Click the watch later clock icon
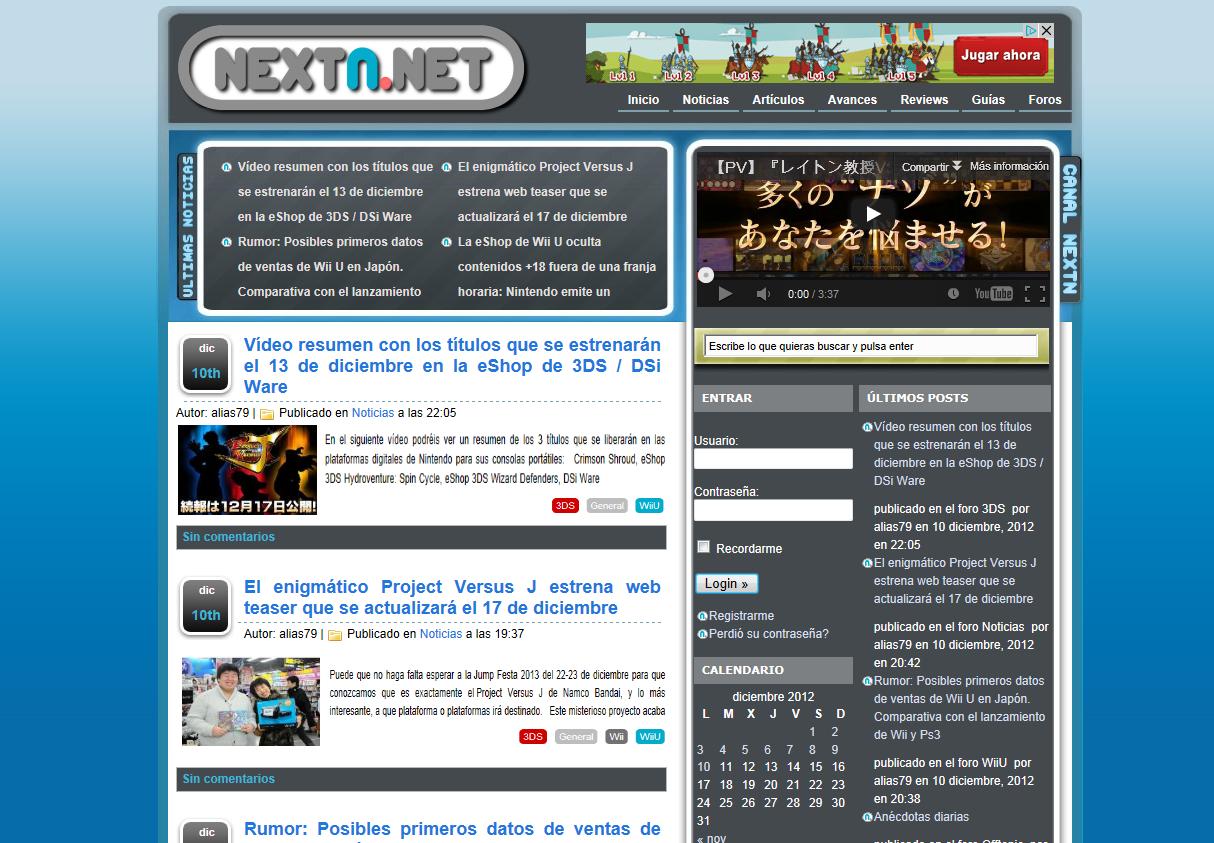This screenshot has width=1214, height=843. click(x=953, y=294)
